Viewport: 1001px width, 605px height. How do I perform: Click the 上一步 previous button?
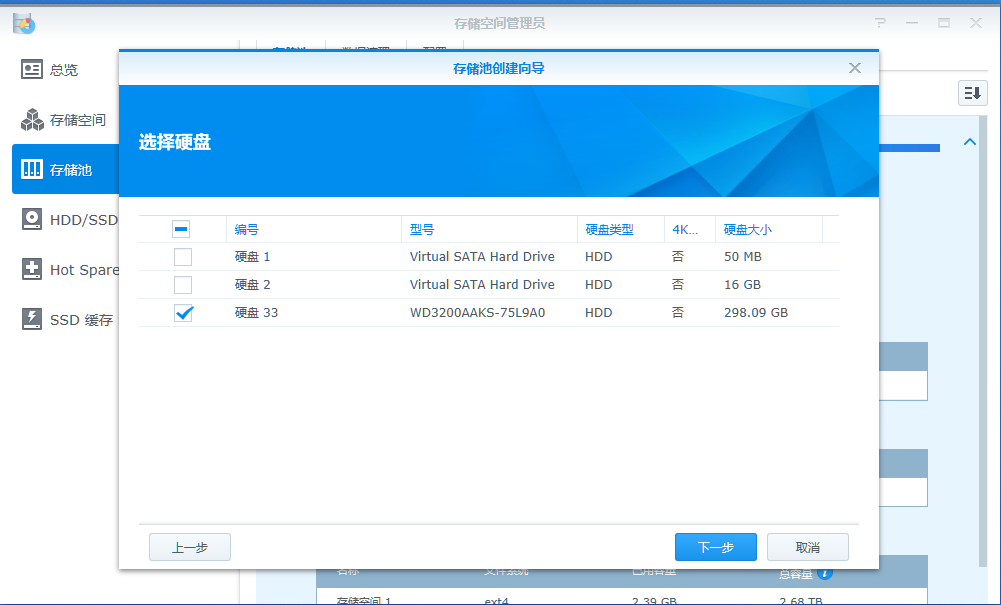[x=190, y=547]
